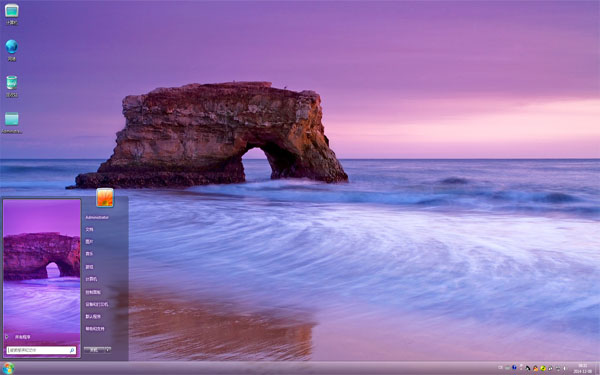The width and height of the screenshot is (600, 375).
Task: Open Administrator in the Start menu
Action: pos(97,217)
